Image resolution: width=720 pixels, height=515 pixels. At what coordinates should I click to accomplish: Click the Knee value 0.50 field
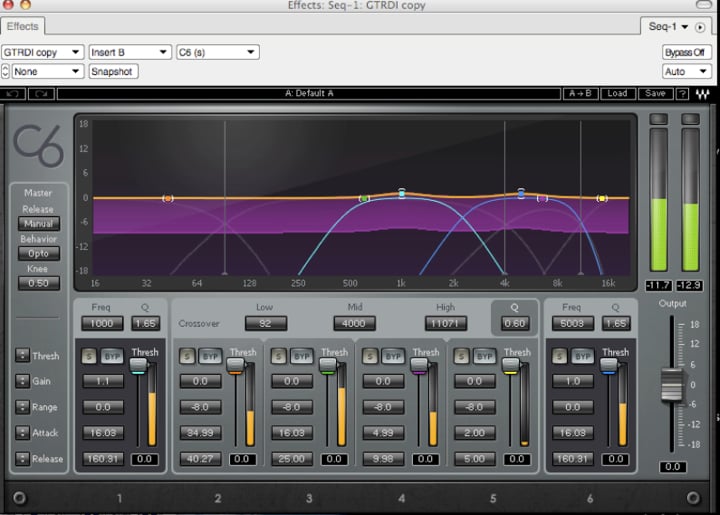coord(39,283)
